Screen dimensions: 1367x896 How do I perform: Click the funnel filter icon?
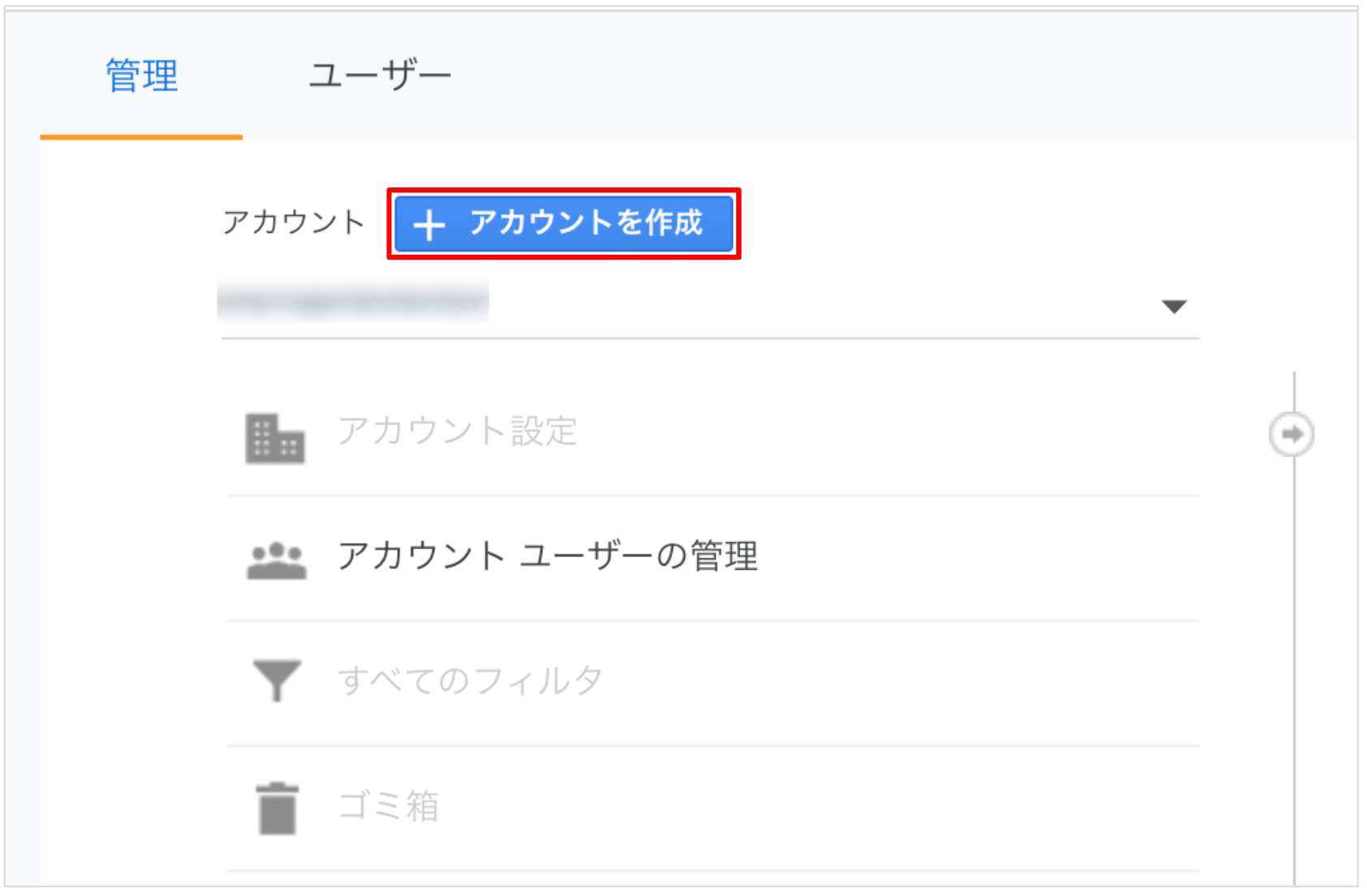pyautogui.click(x=277, y=680)
